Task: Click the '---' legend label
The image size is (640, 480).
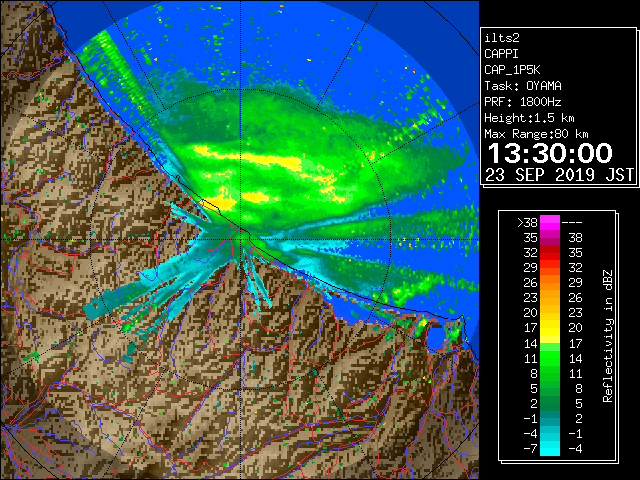Action: pos(572,222)
